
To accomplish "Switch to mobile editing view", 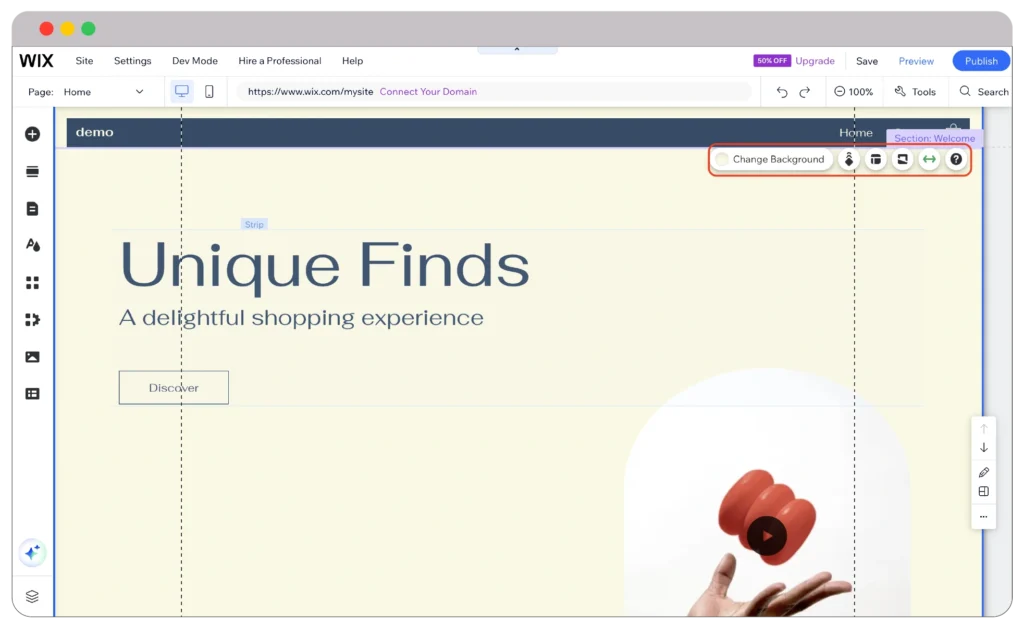I will (210, 91).
